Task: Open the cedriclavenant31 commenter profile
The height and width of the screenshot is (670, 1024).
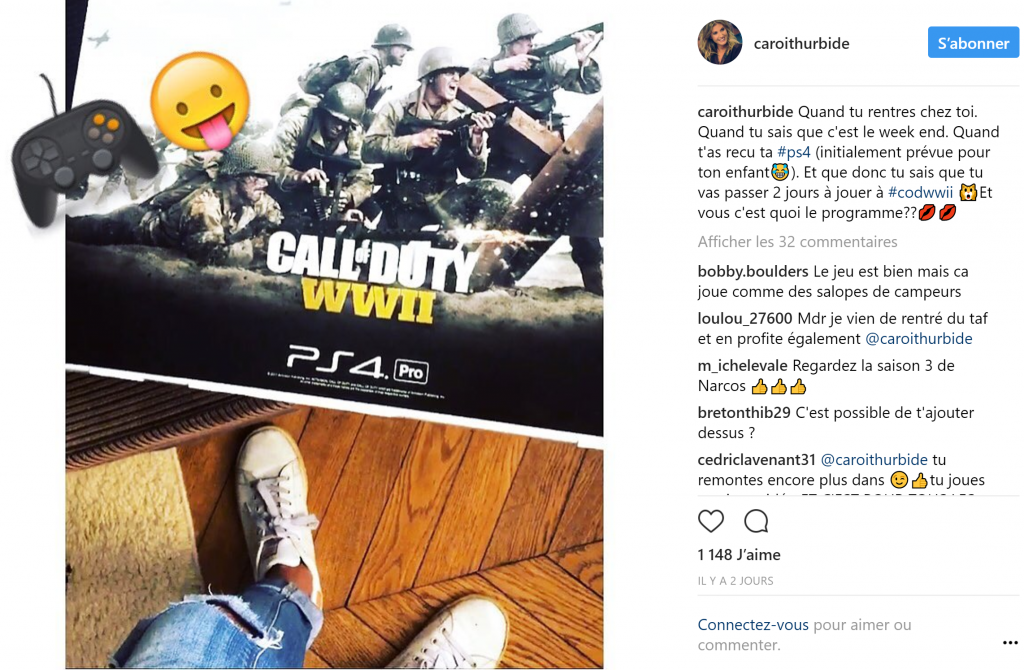Action: (x=756, y=460)
